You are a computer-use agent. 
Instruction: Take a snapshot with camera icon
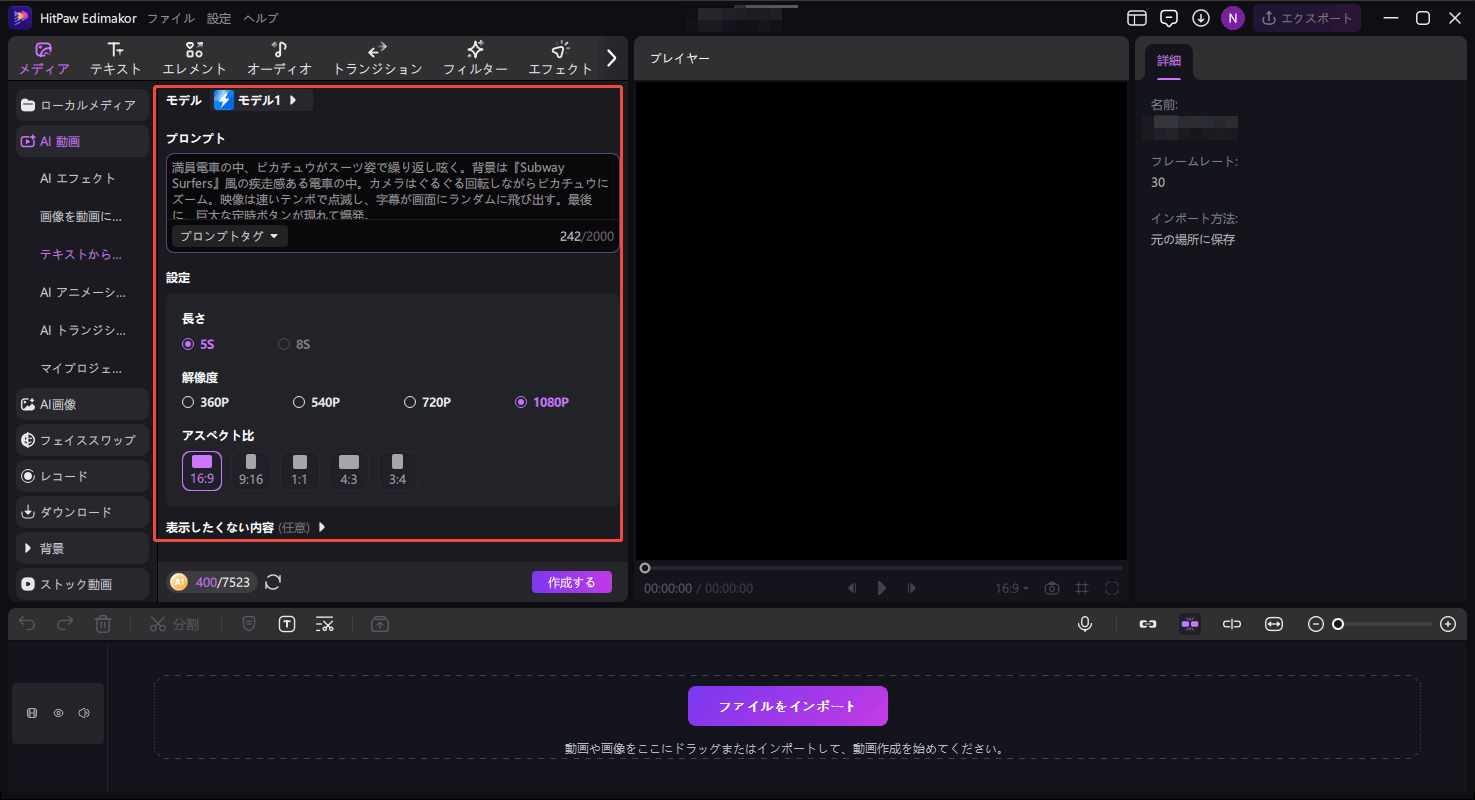[1052, 588]
